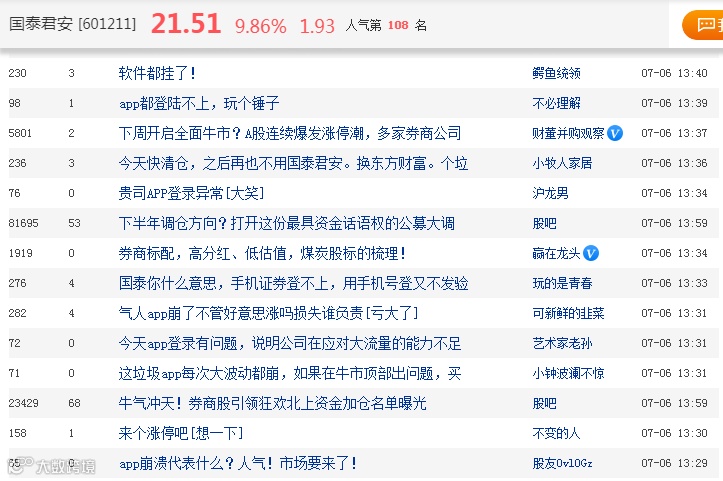
Task: Open author 股吧 on the 下半年调仓方向 row
Action: 545,223
